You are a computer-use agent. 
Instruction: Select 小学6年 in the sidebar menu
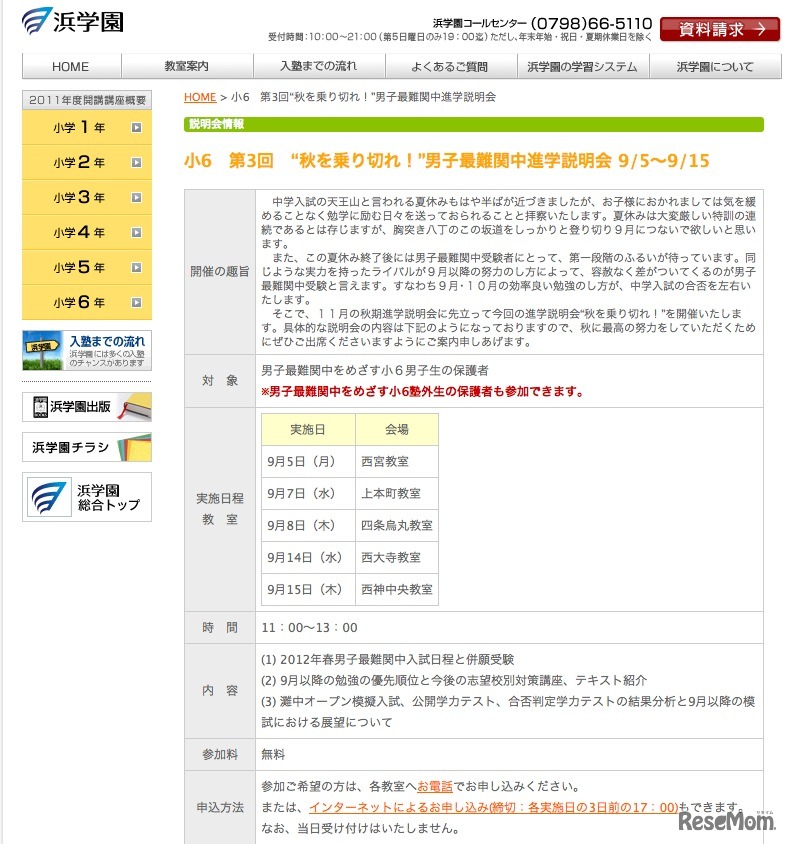[x=87, y=303]
